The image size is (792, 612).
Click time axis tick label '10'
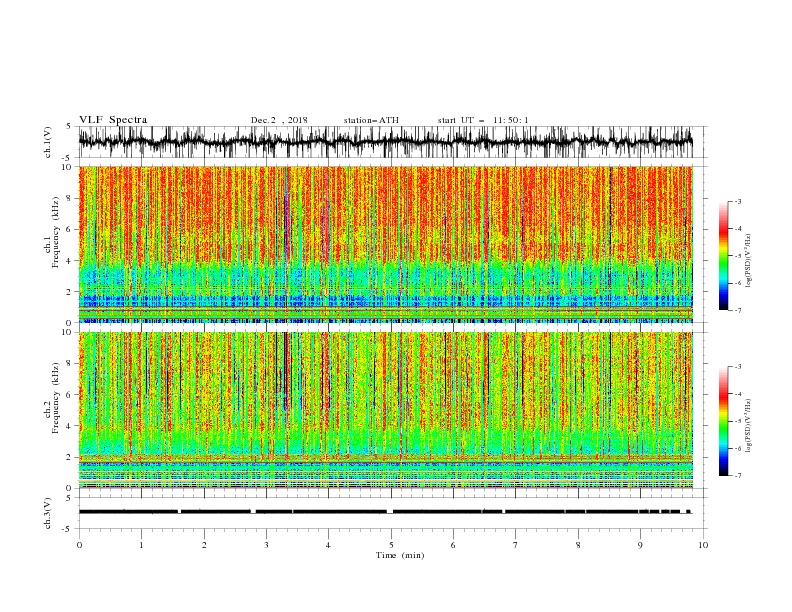(x=703, y=545)
